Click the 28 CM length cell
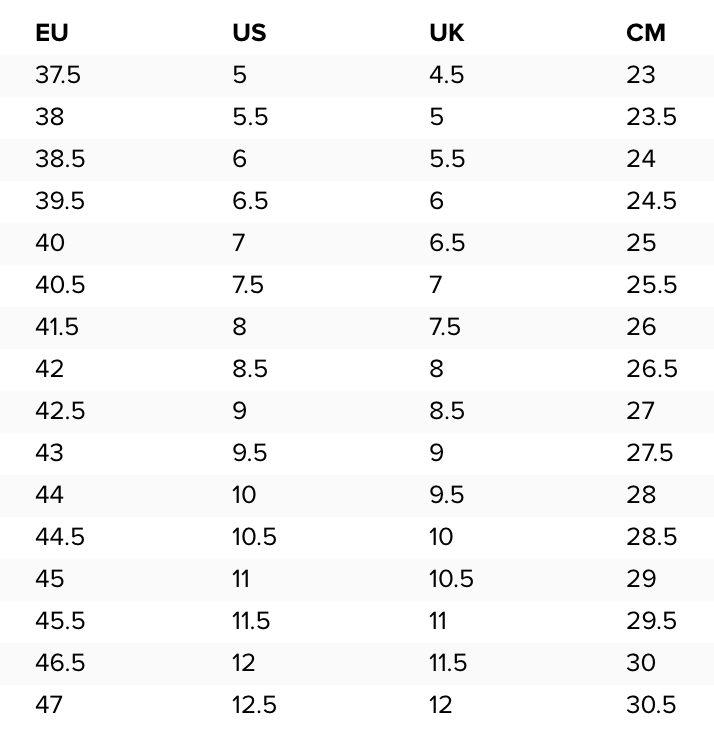Image resolution: width=714 pixels, height=739 pixels. [x=642, y=495]
